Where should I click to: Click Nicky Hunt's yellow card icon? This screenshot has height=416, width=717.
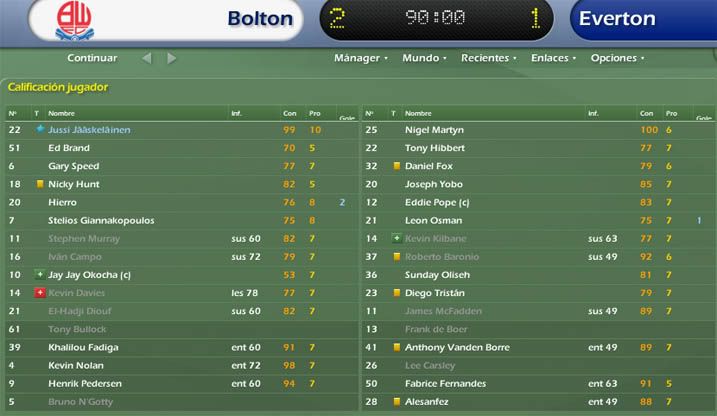click(x=40, y=184)
